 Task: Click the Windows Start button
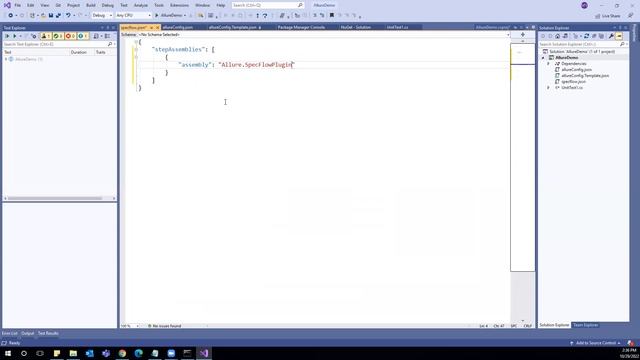8,353
